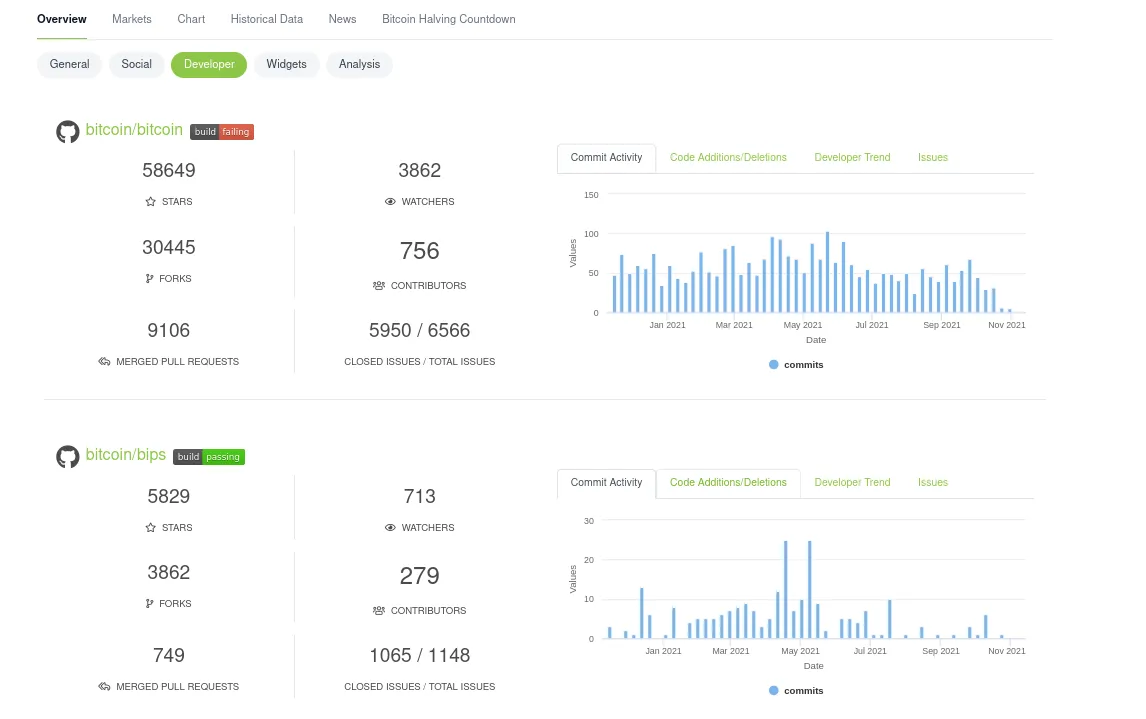Go to Historical Data tab

(x=267, y=19)
